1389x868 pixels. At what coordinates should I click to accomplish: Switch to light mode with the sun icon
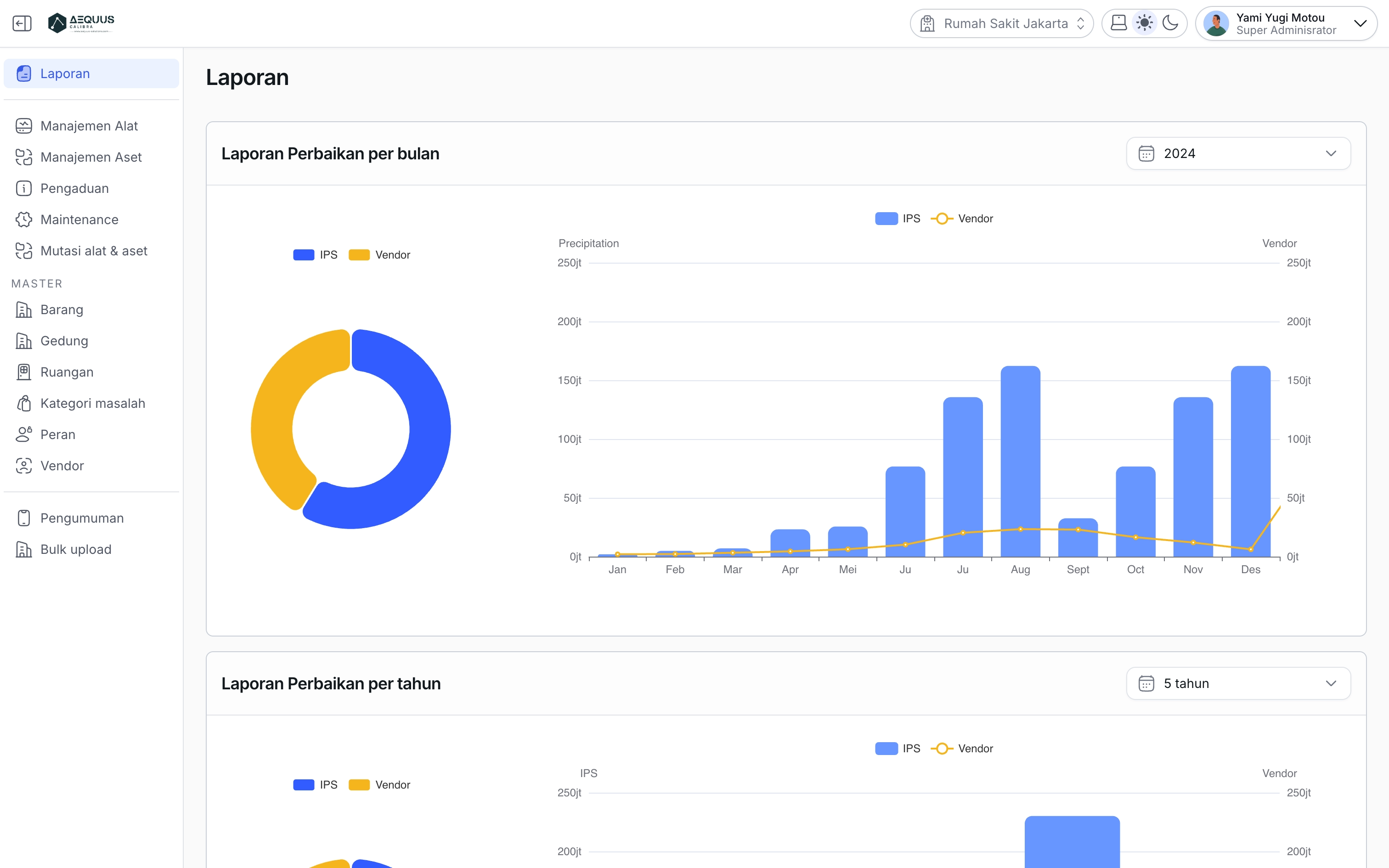point(1145,23)
